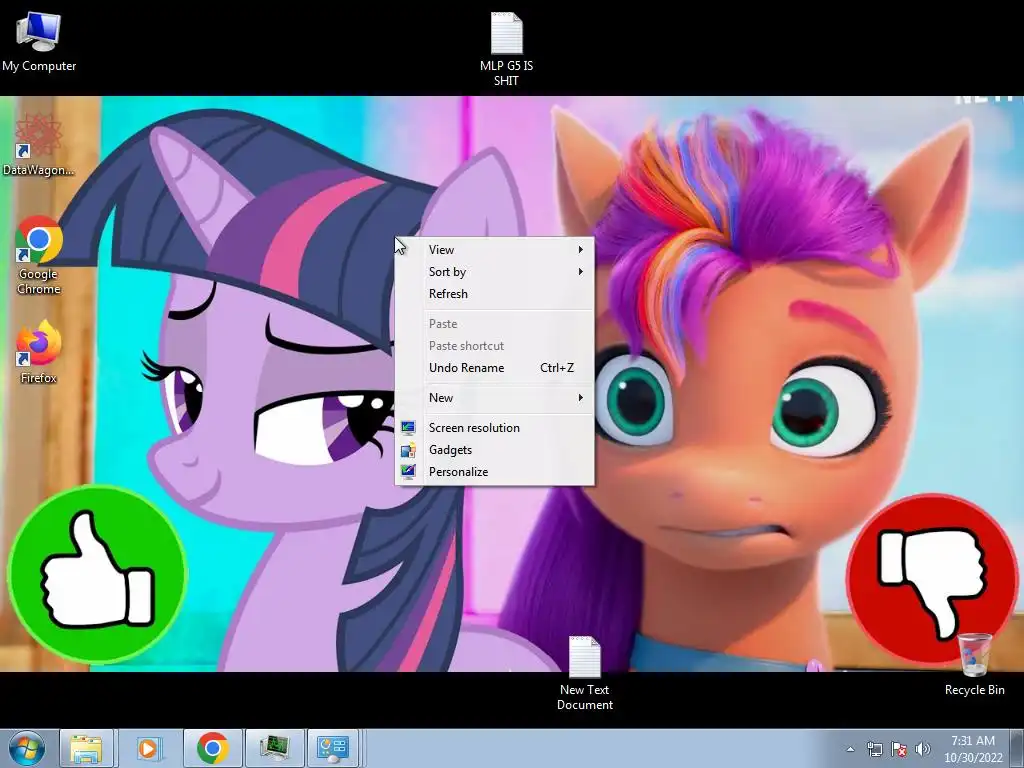Screen dimensions: 1024x768
Task: Launch Windows Media Player from the taskbar
Action: (x=148, y=748)
